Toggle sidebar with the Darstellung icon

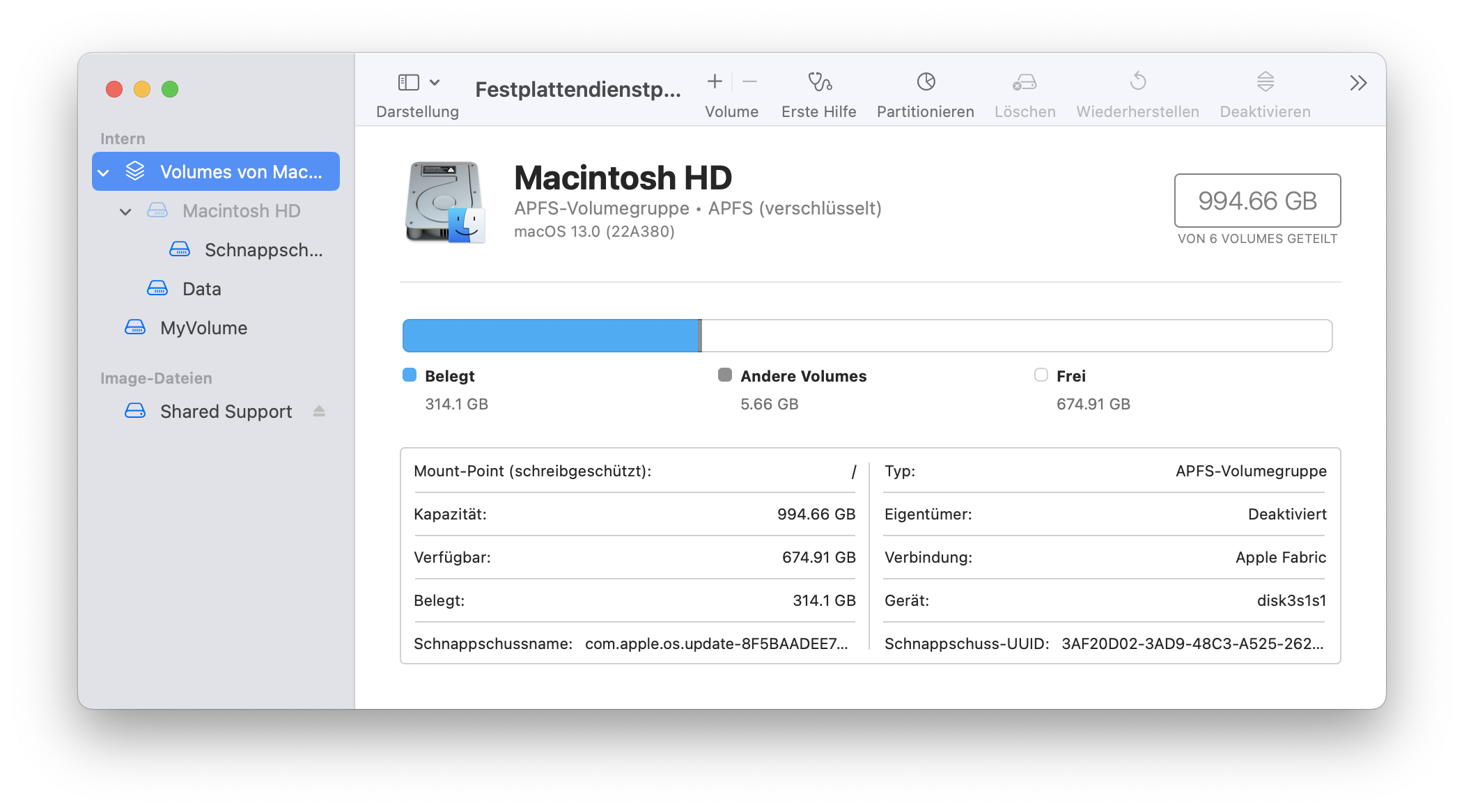click(408, 82)
